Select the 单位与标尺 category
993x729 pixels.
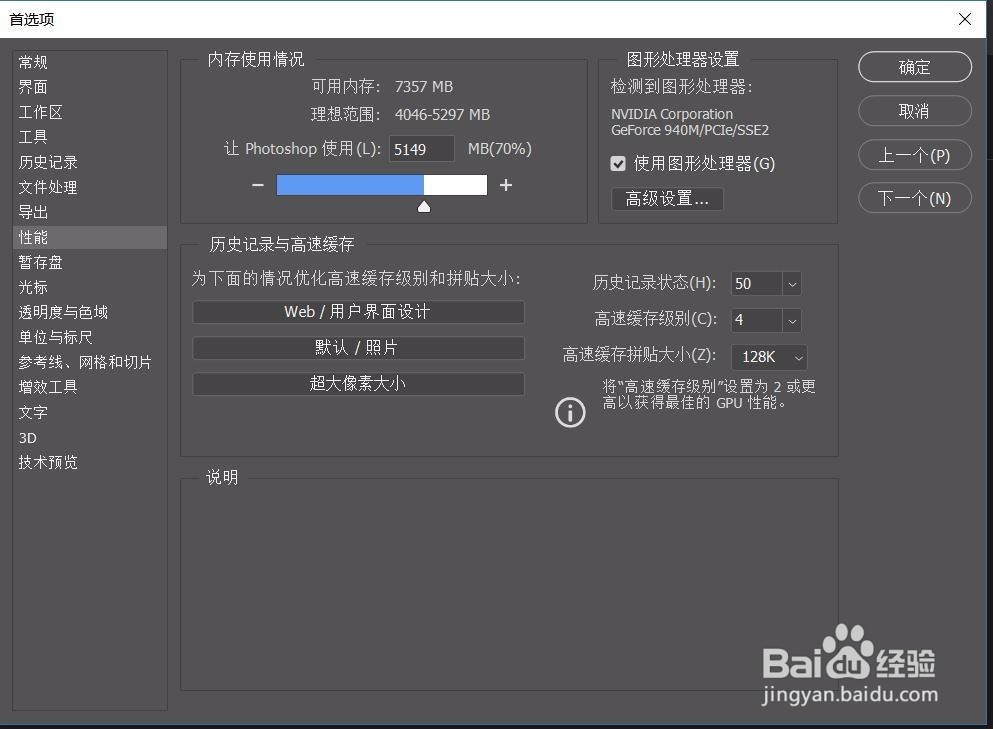pyautogui.click(x=90, y=337)
